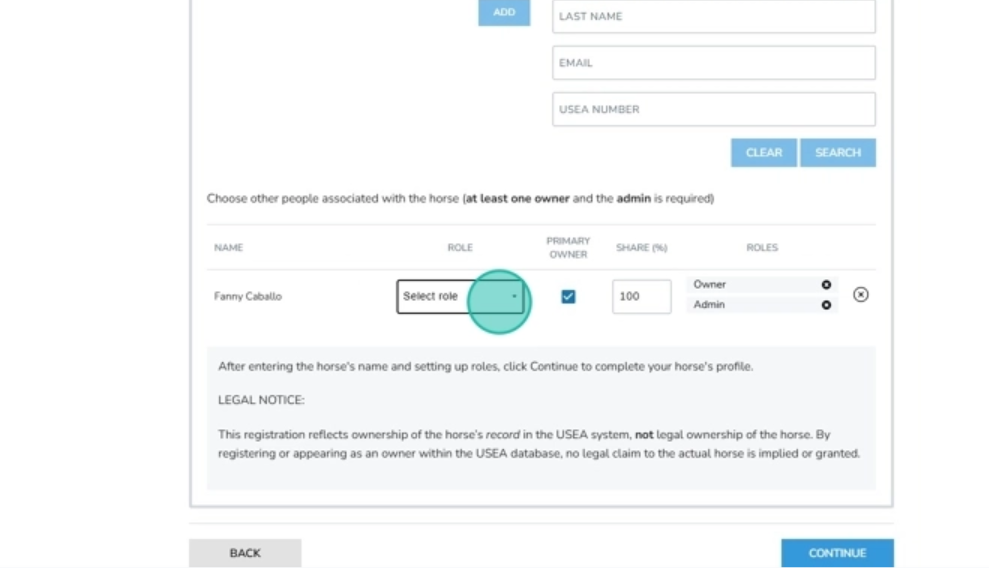Click the Fanny Caballo name

tap(248, 296)
